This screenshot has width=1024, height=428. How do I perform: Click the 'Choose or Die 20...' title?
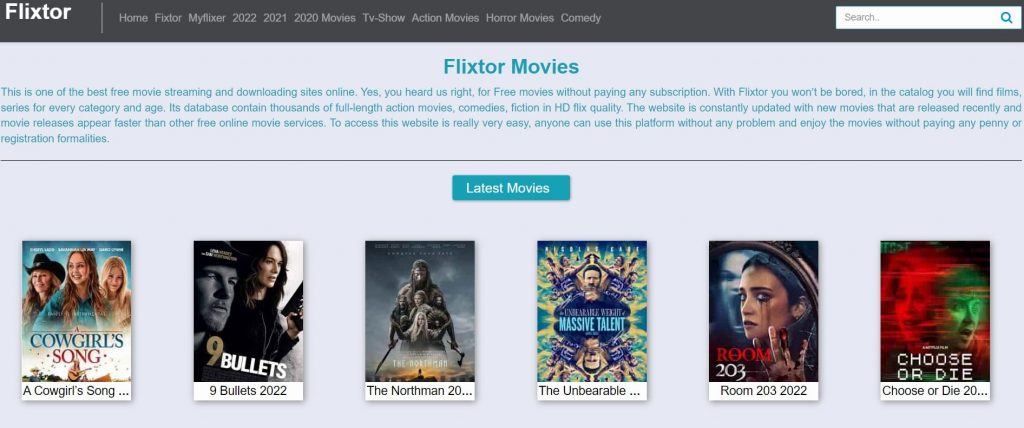tap(935, 391)
